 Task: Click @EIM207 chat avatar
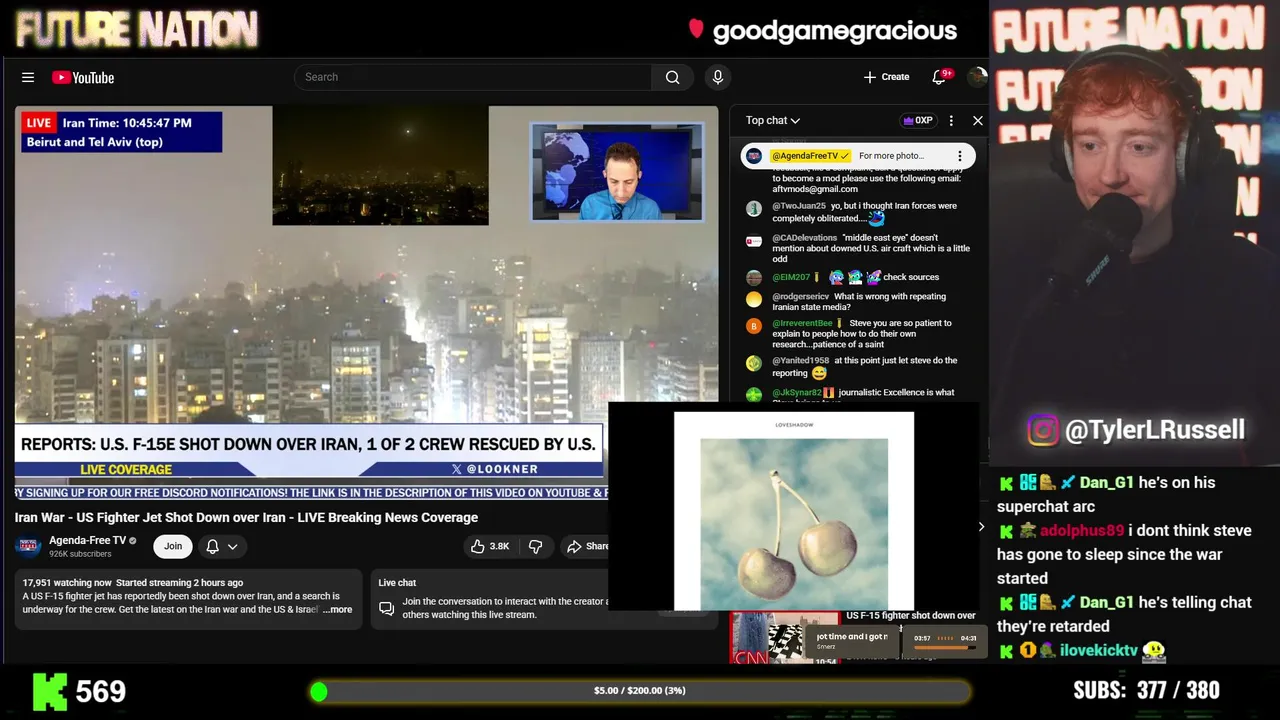[x=754, y=277]
